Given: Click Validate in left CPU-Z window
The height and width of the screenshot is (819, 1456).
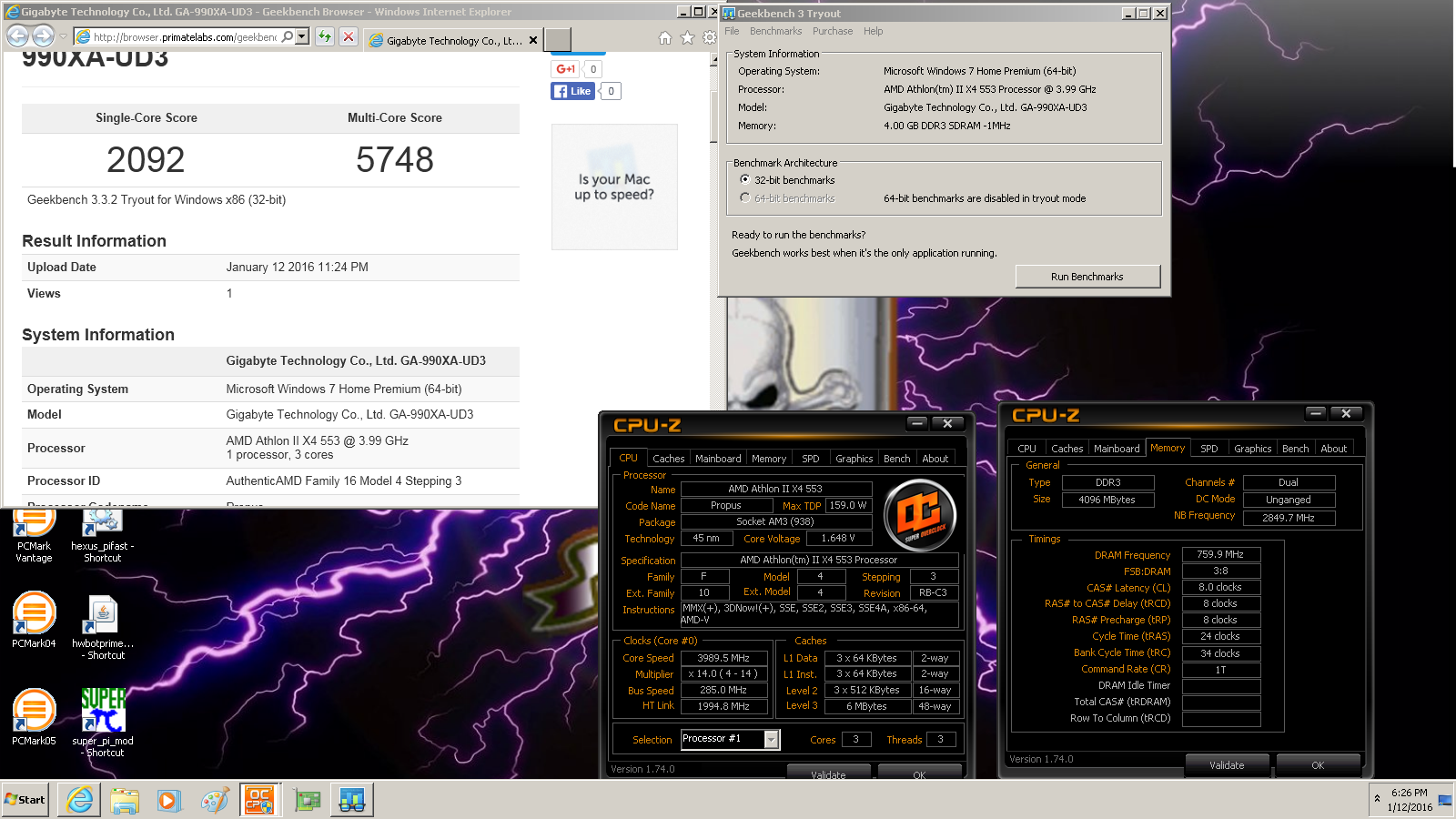Looking at the screenshot, I should tap(828, 773).
